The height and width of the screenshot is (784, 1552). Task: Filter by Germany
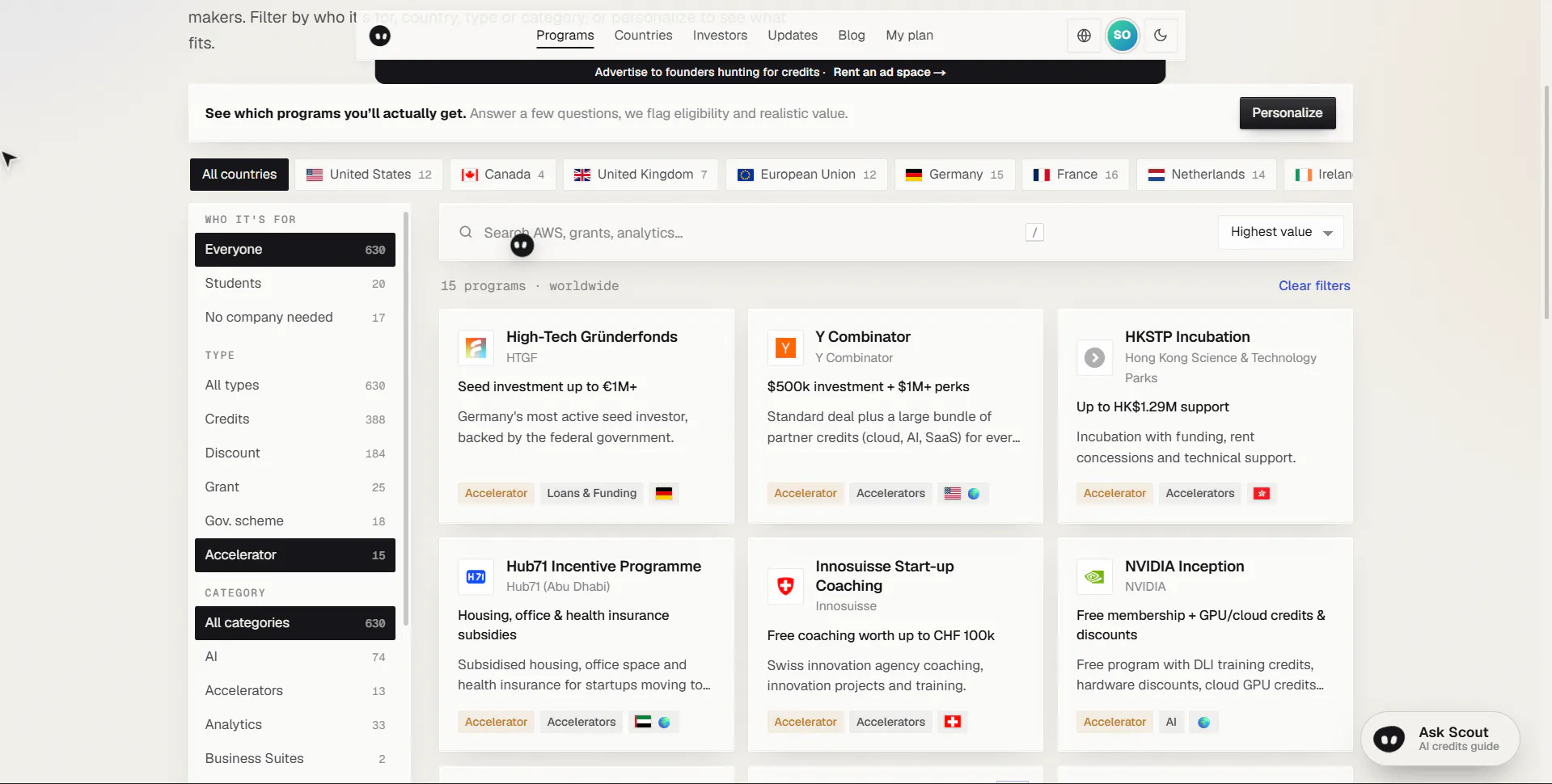(955, 175)
